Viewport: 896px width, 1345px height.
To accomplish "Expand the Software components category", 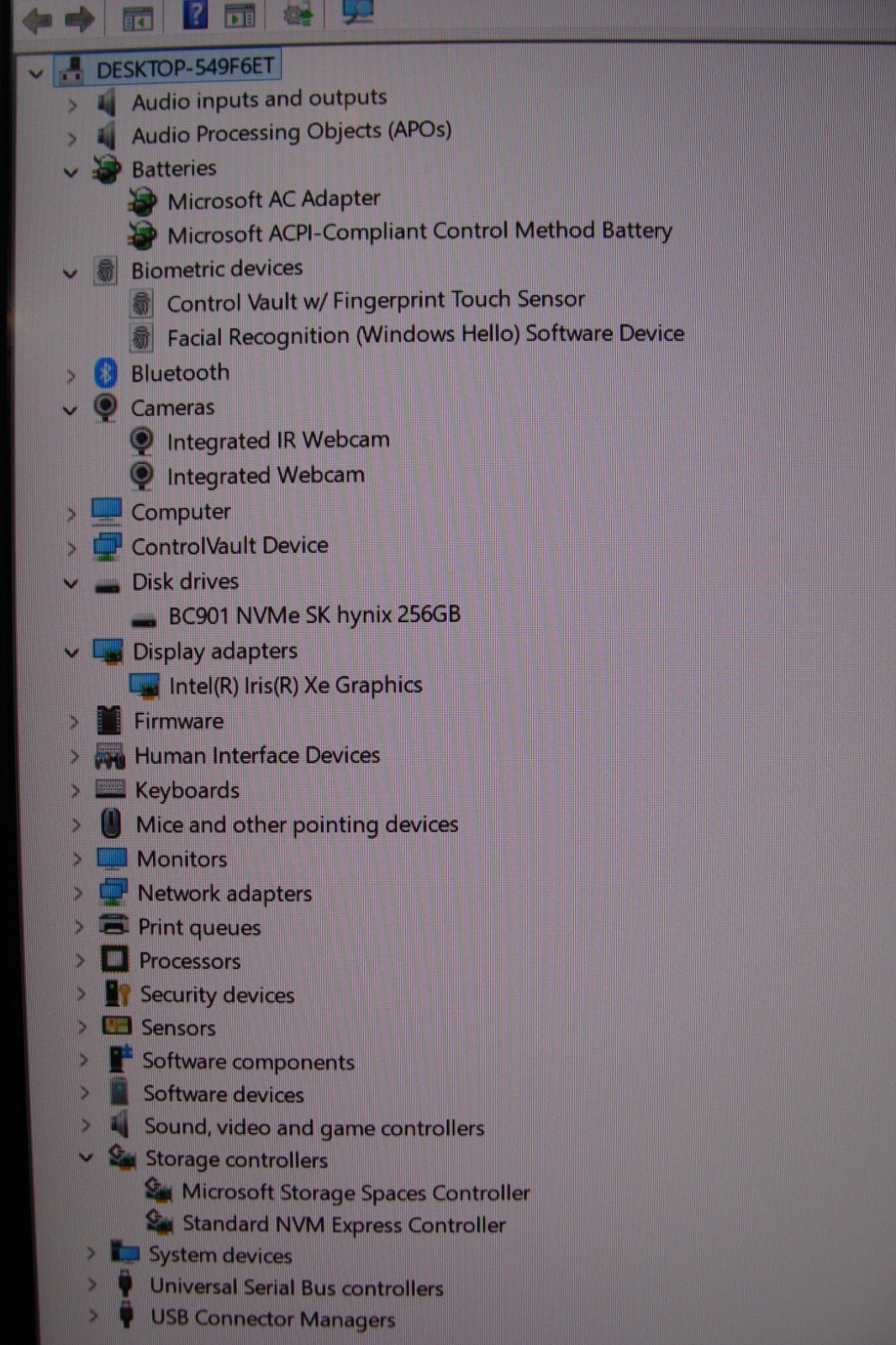I will pos(83,1060).
